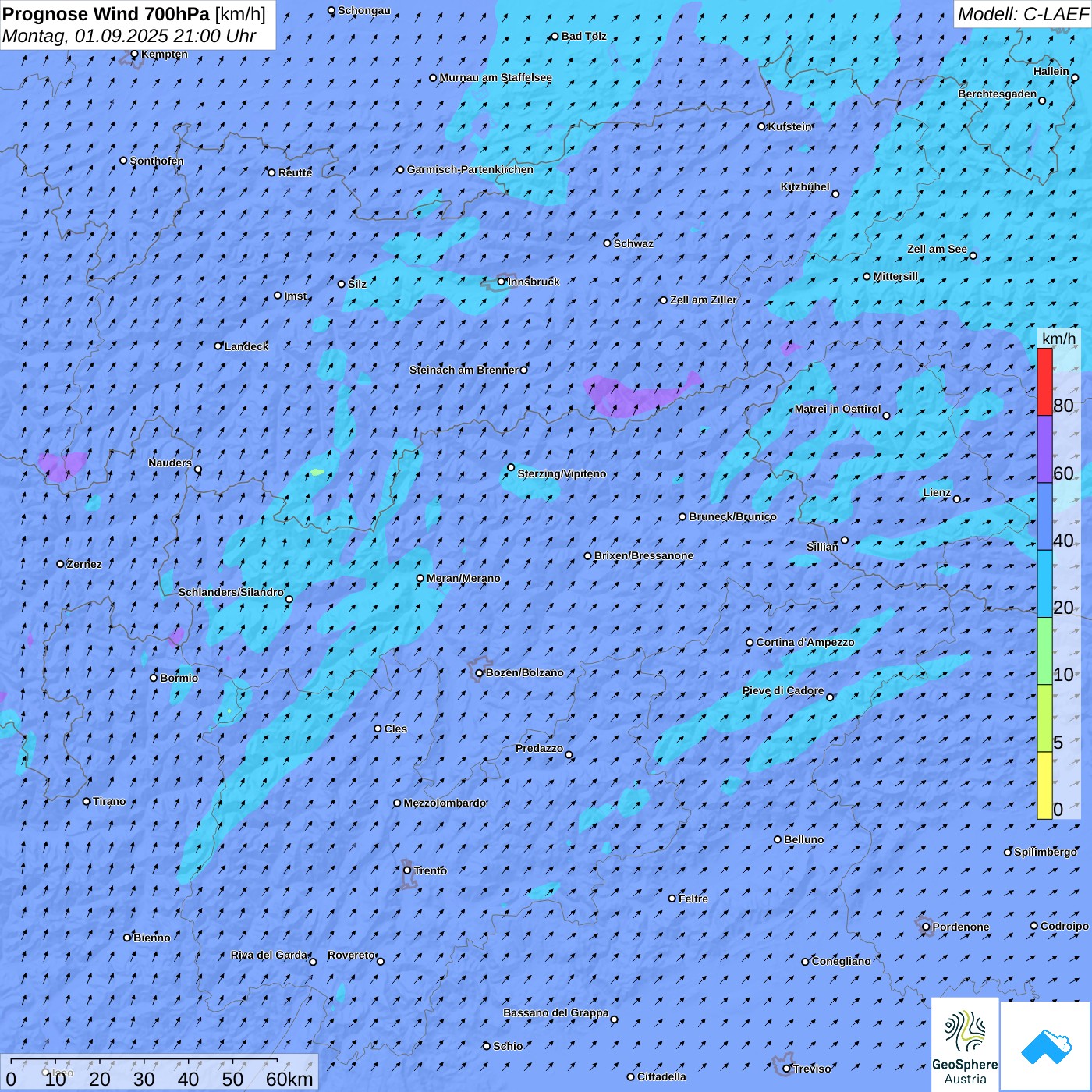Click the 'Sillian' label
This screenshot has height=1092, width=1092.
822,547
